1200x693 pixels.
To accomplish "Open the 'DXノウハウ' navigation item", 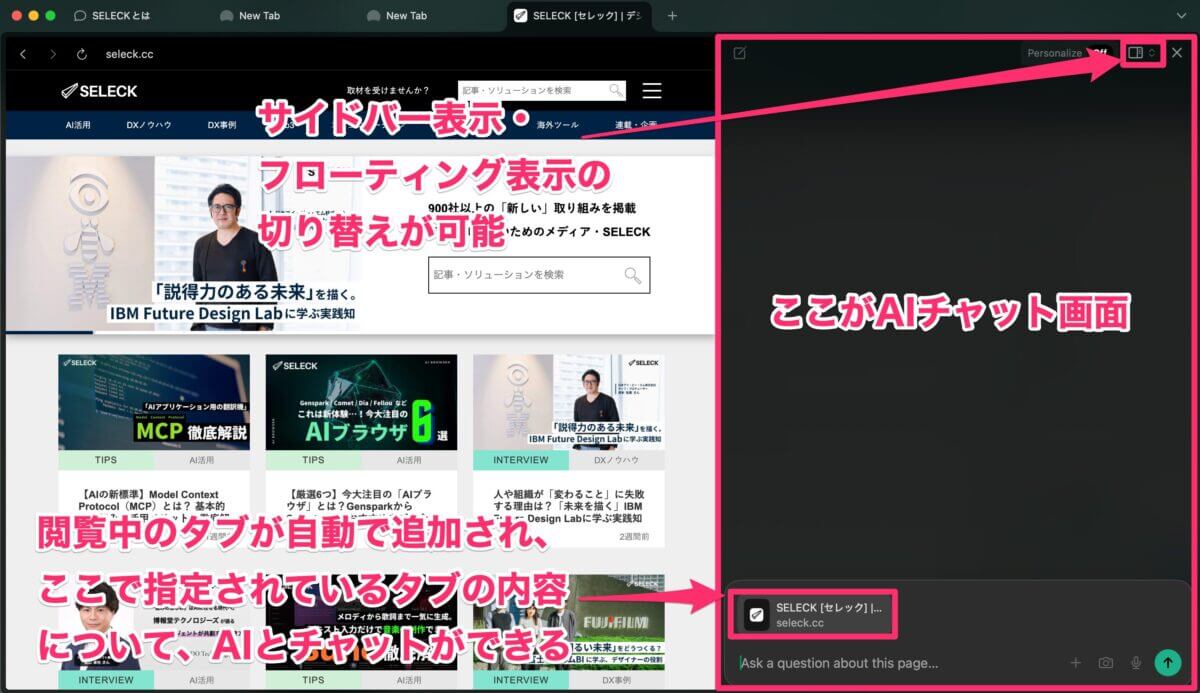I will (x=148, y=125).
